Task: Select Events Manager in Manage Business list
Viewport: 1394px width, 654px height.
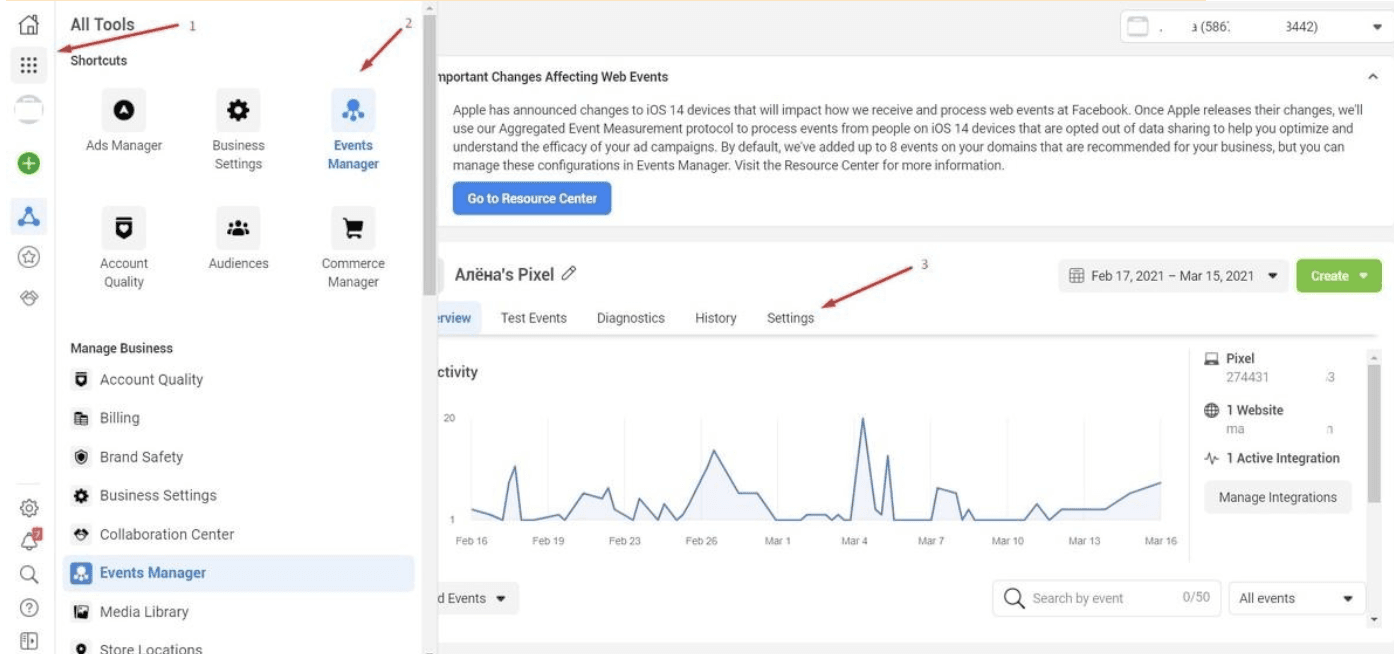Action: click(x=238, y=573)
